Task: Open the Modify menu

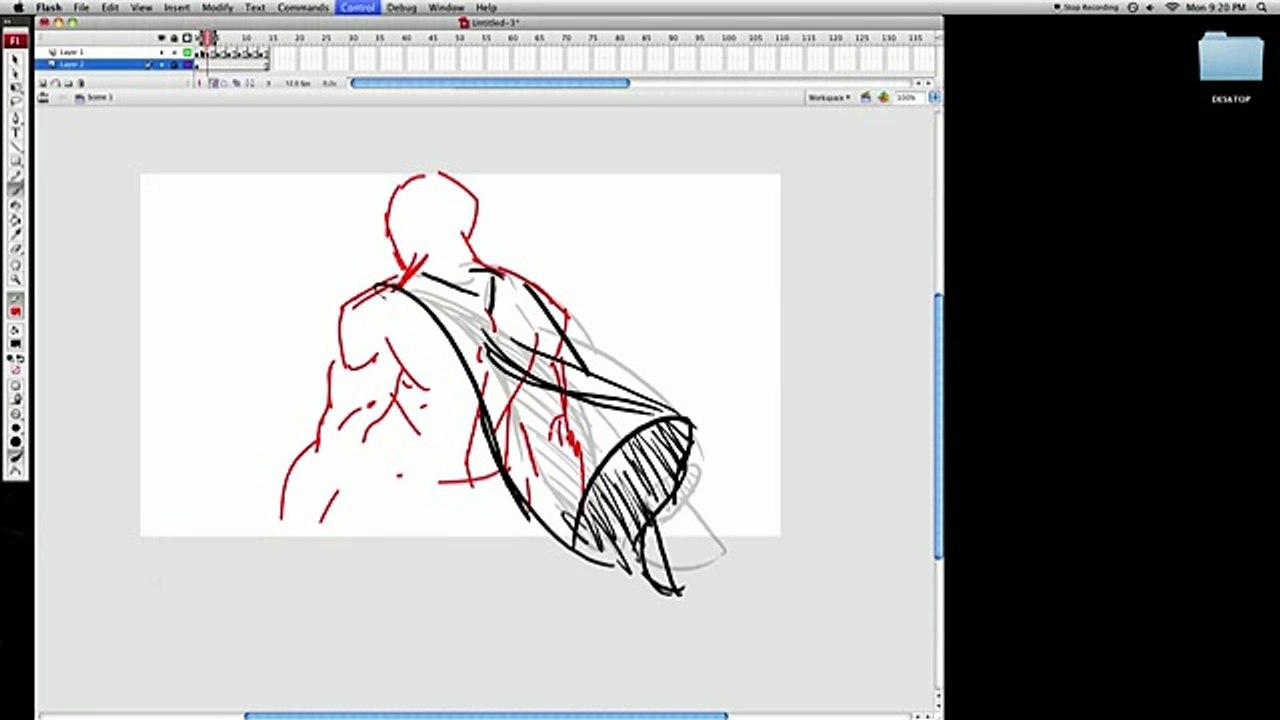Action: pos(217,7)
